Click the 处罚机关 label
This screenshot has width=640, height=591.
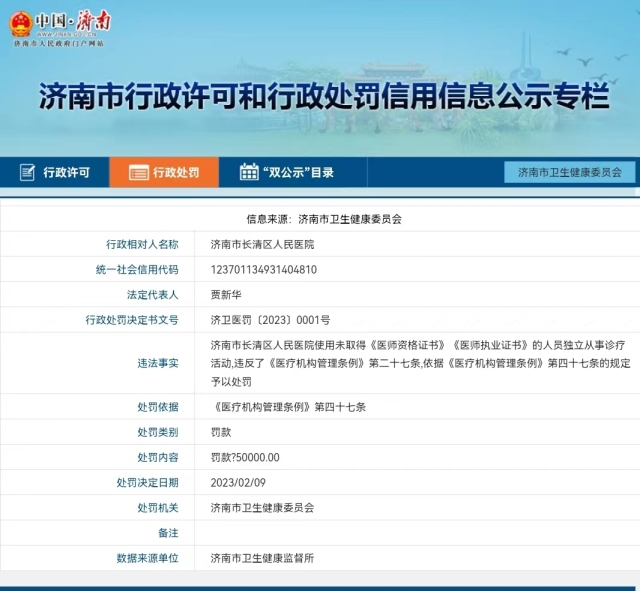pyautogui.click(x=158, y=508)
